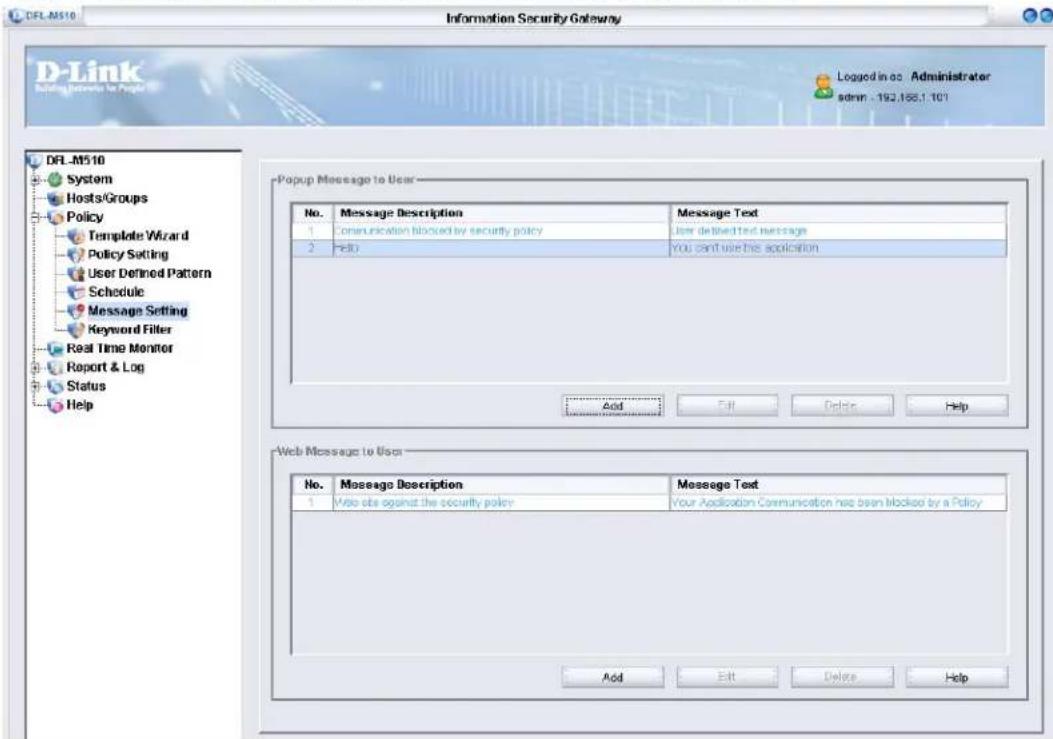Click Edit in Popup Message section

pyautogui.click(x=727, y=406)
